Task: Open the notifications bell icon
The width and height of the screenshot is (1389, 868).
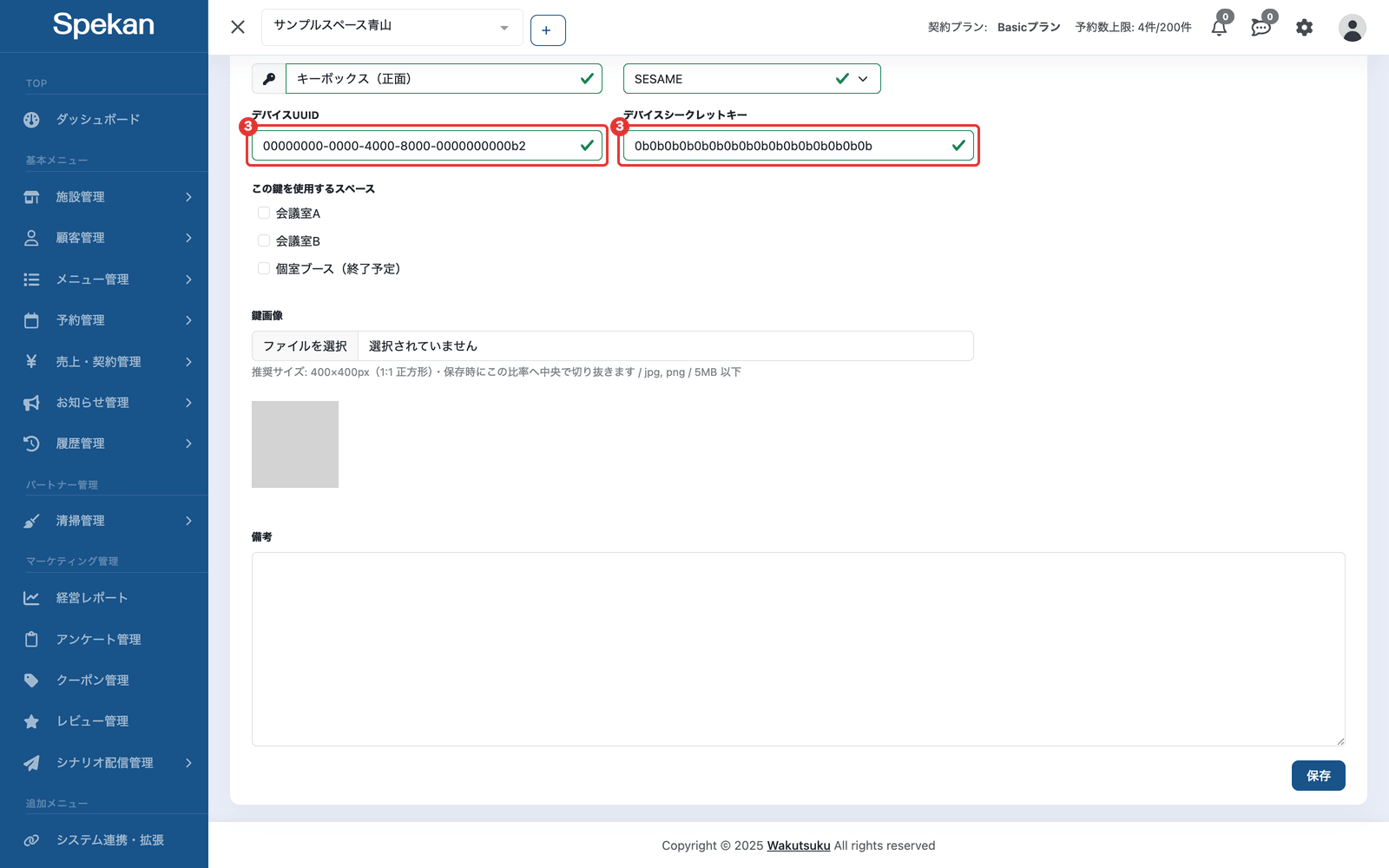Action: 1219,27
